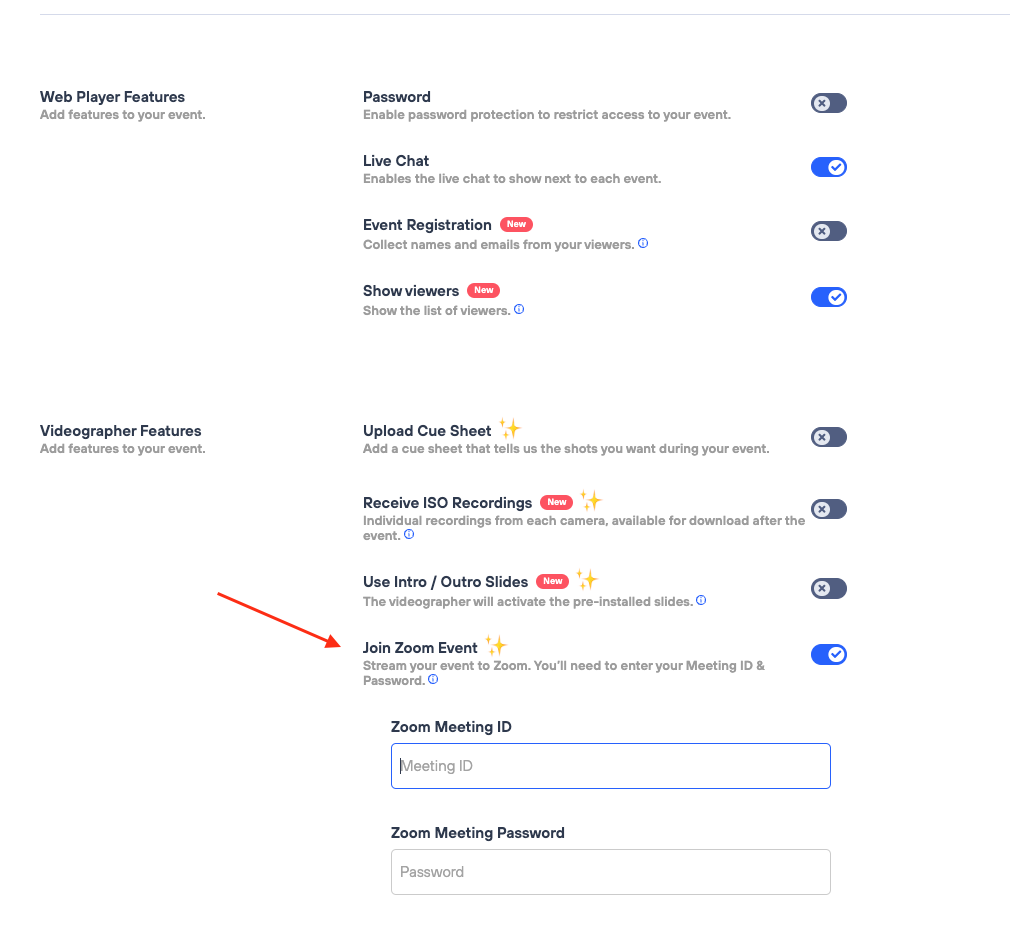Enable the Event Registration toggle

828,231
